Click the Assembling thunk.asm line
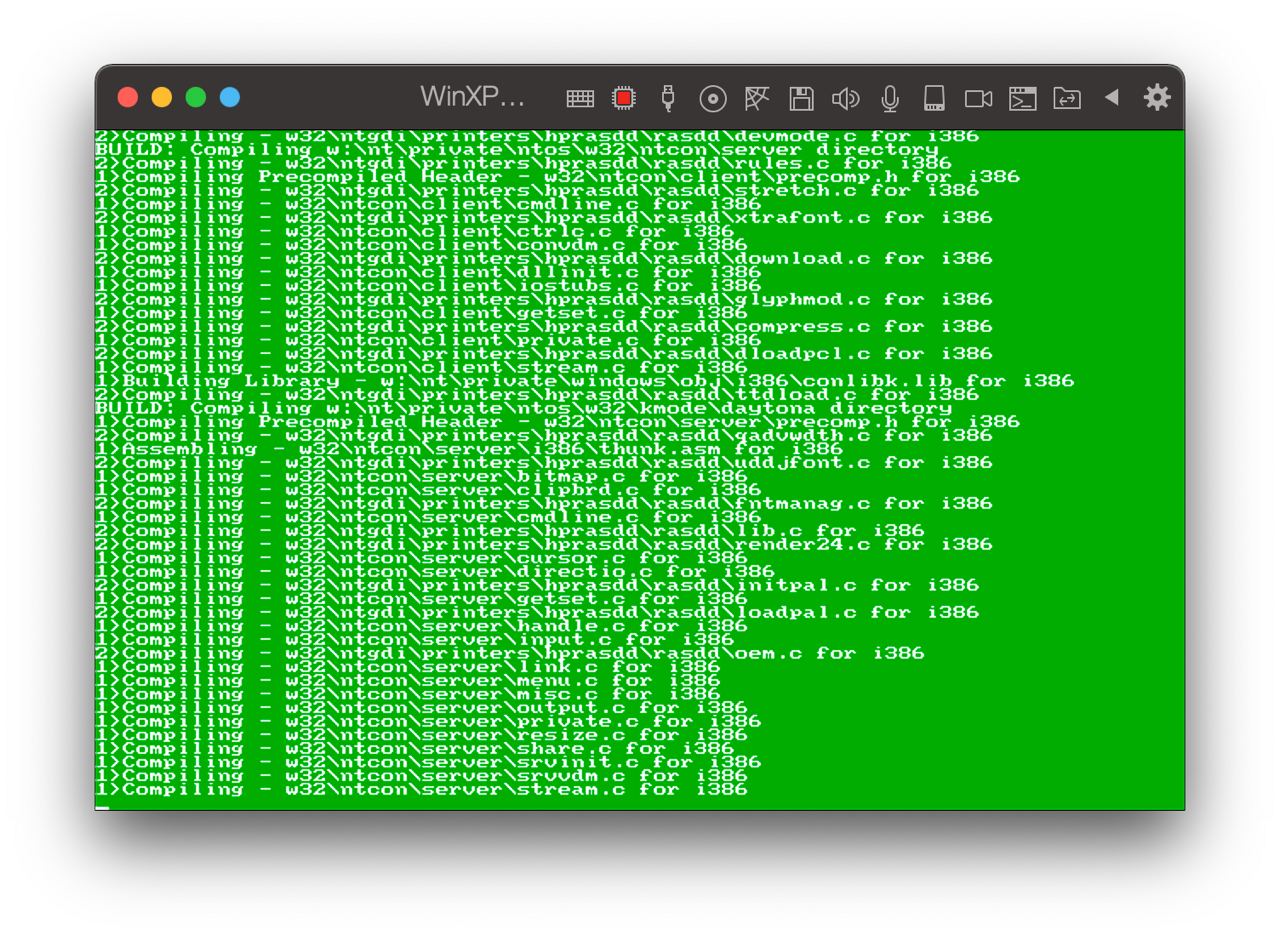This screenshot has width=1280, height=936. 469,449
